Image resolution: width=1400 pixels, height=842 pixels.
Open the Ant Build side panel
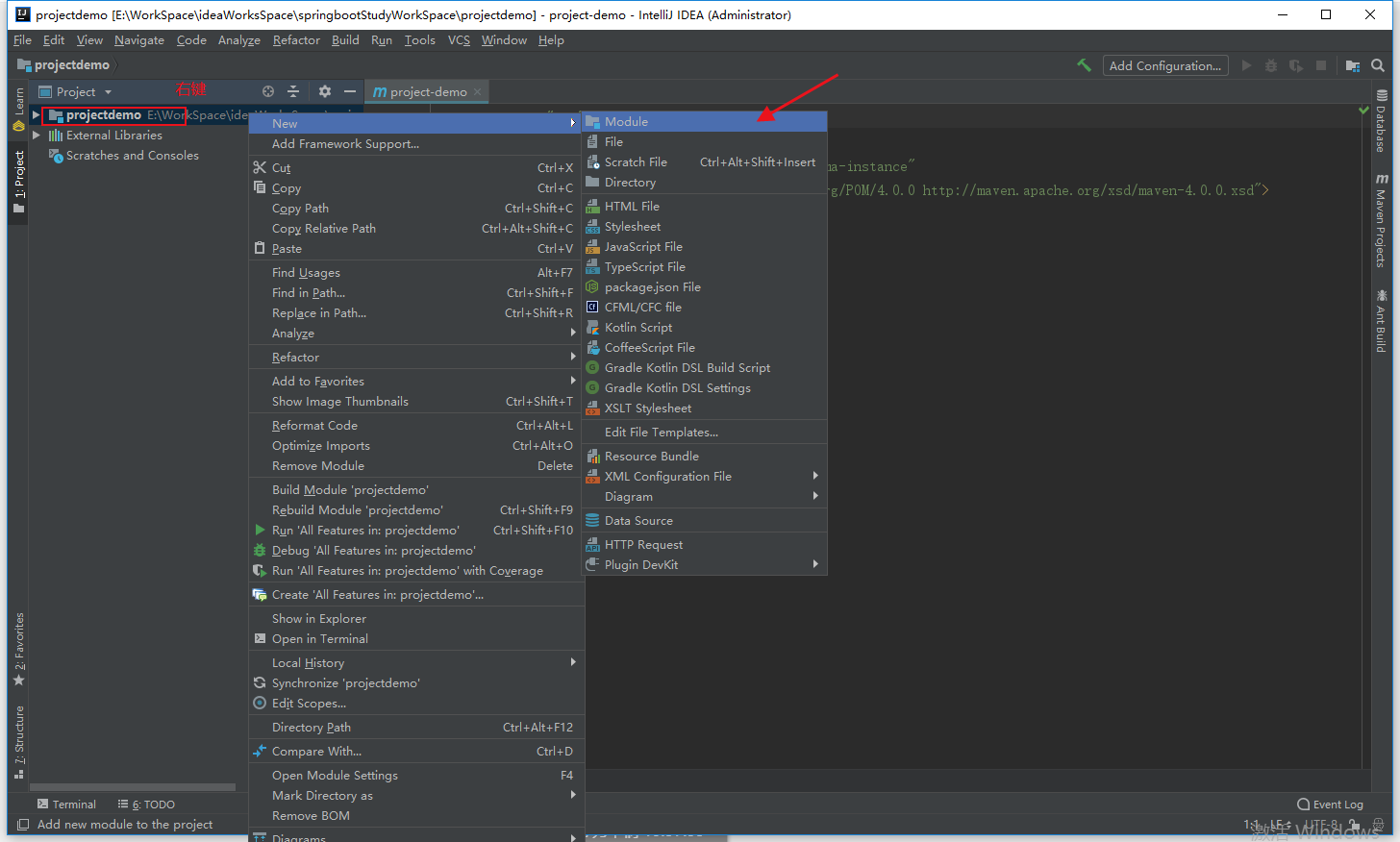coord(1382,321)
